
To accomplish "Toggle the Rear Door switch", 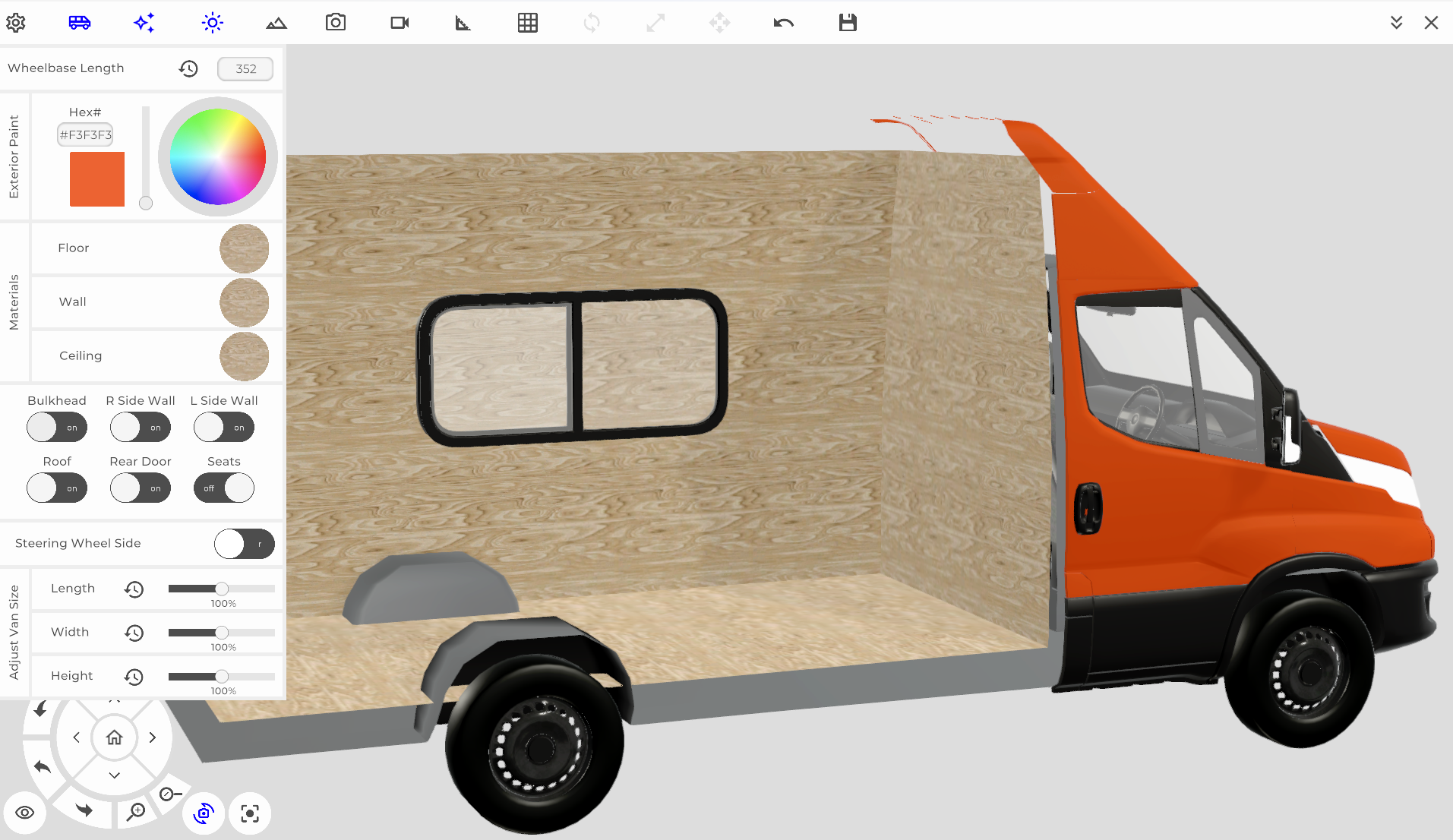I will coord(141,488).
